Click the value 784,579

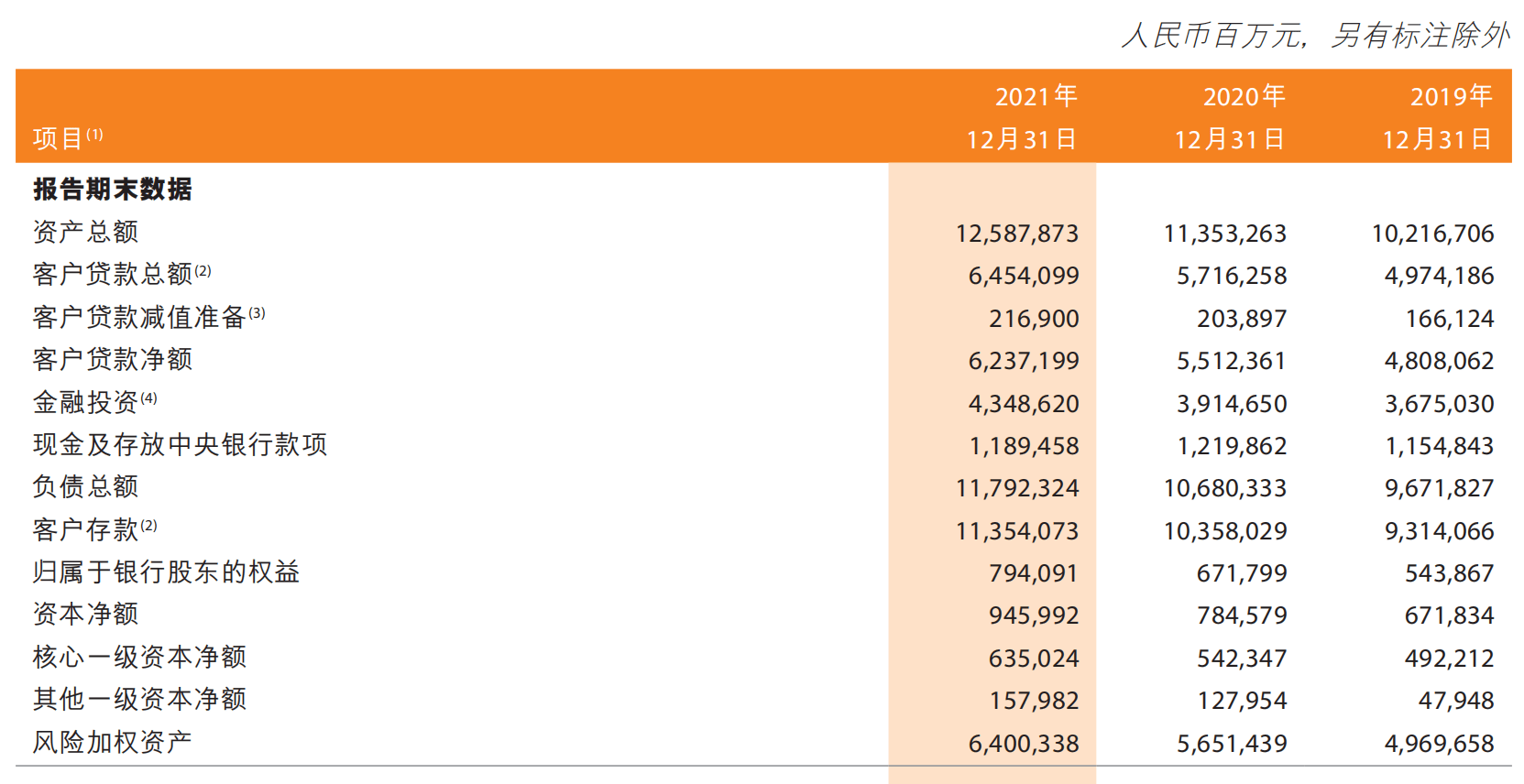tap(1242, 615)
